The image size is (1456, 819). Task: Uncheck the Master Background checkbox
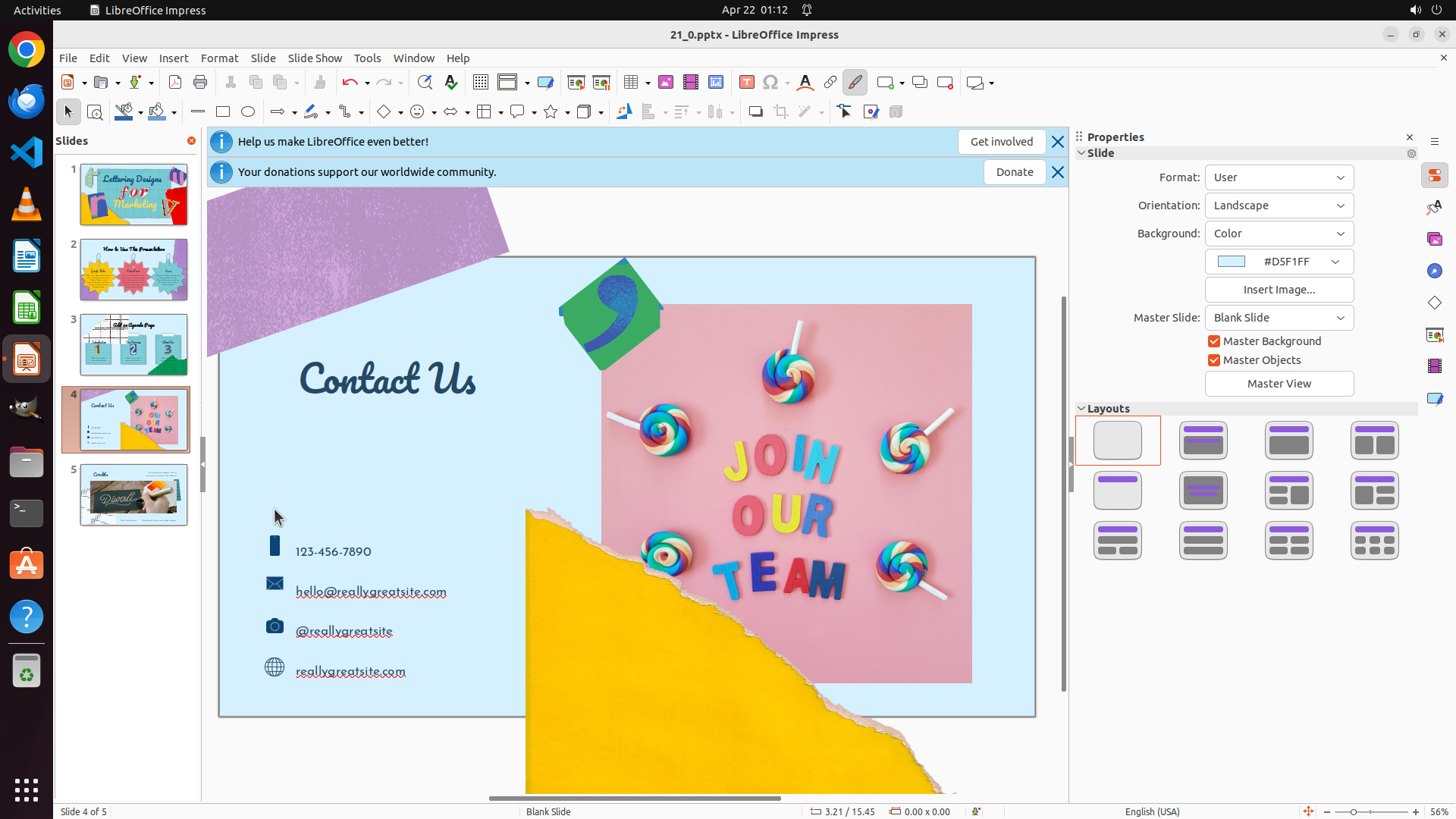1214,341
